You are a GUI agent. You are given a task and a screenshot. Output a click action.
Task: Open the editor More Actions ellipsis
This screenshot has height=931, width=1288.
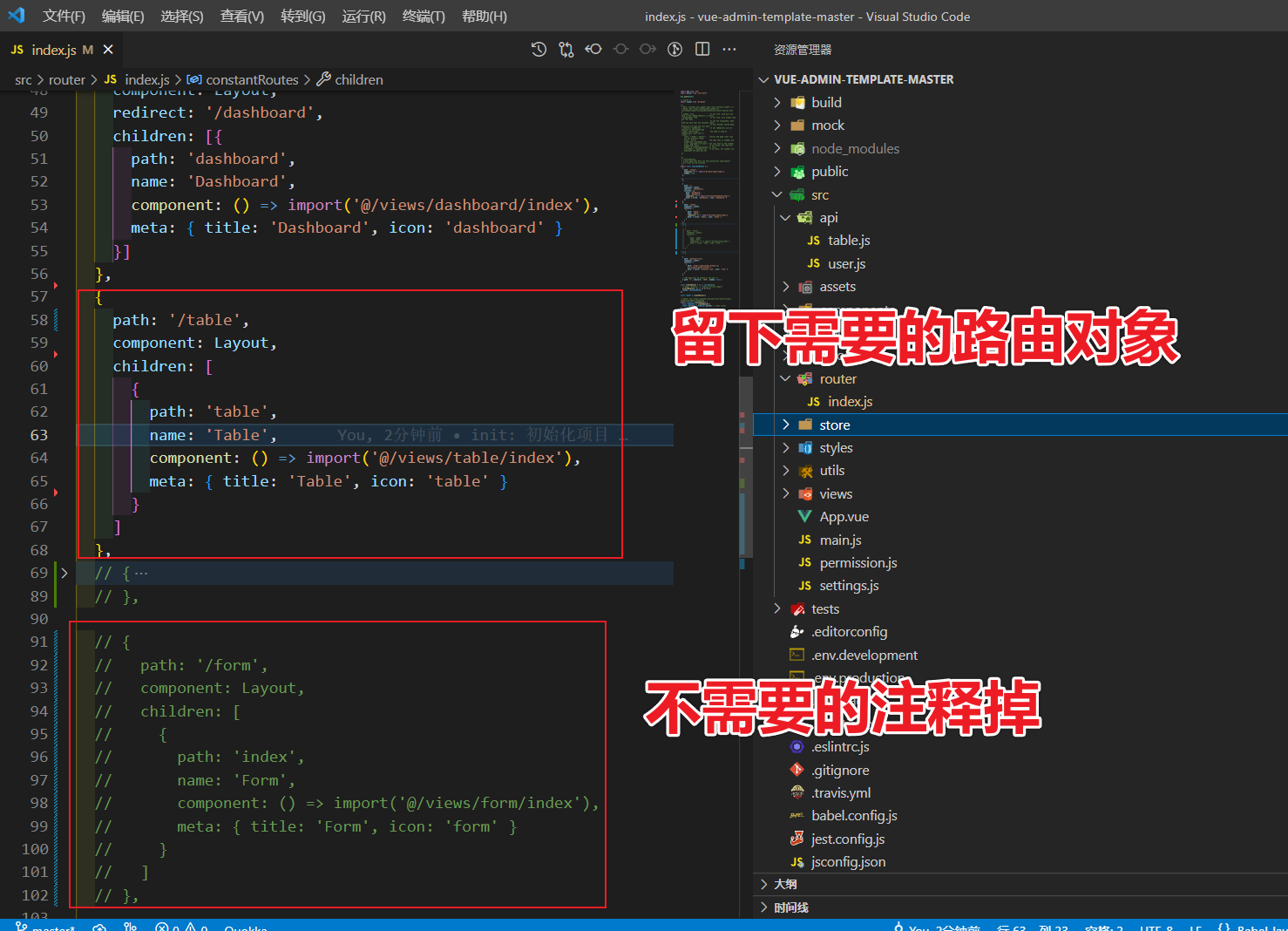point(729,50)
